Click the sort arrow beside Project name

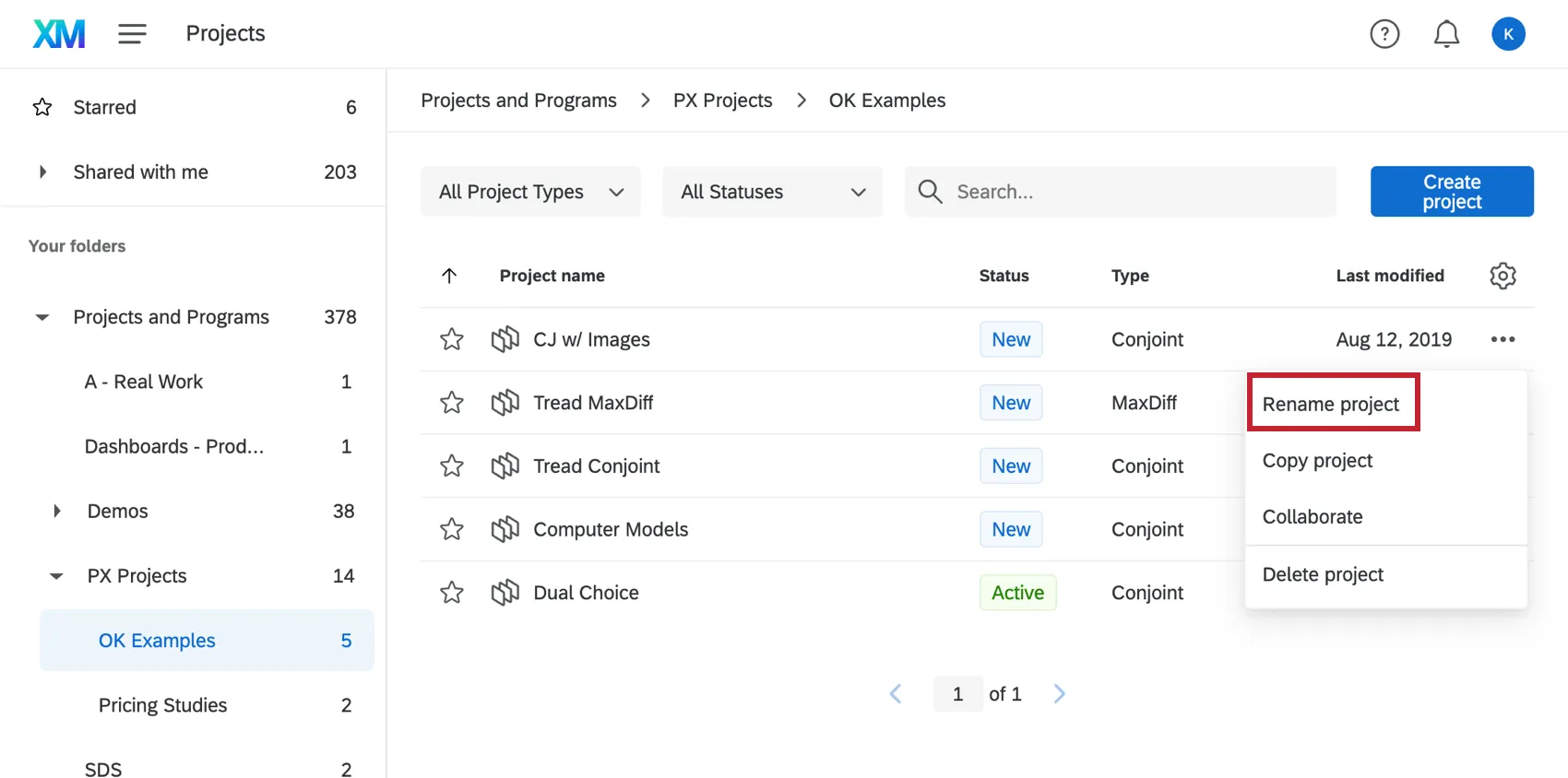click(x=449, y=276)
